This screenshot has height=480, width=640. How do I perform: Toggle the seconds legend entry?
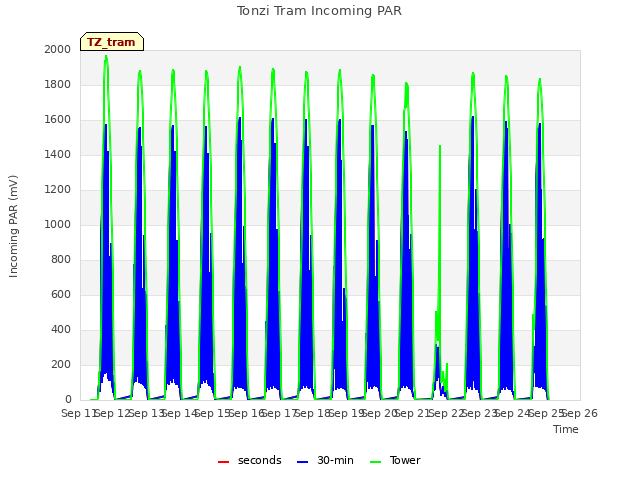(x=250, y=460)
